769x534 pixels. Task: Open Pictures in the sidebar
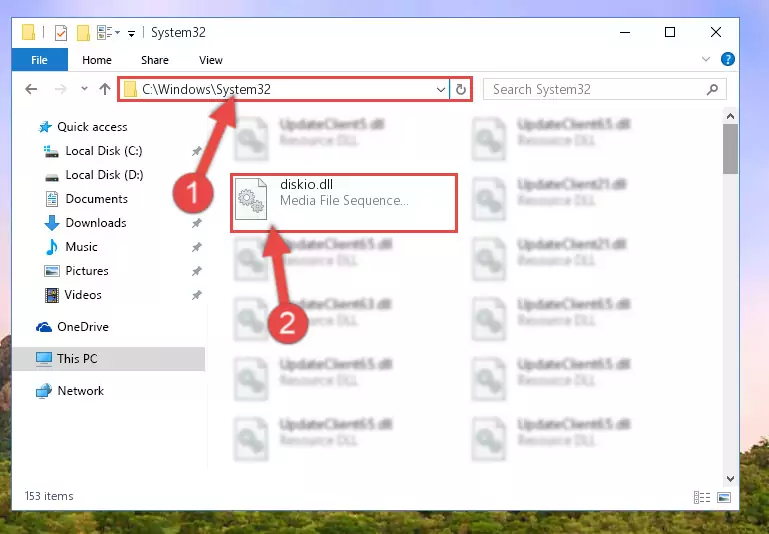point(87,271)
